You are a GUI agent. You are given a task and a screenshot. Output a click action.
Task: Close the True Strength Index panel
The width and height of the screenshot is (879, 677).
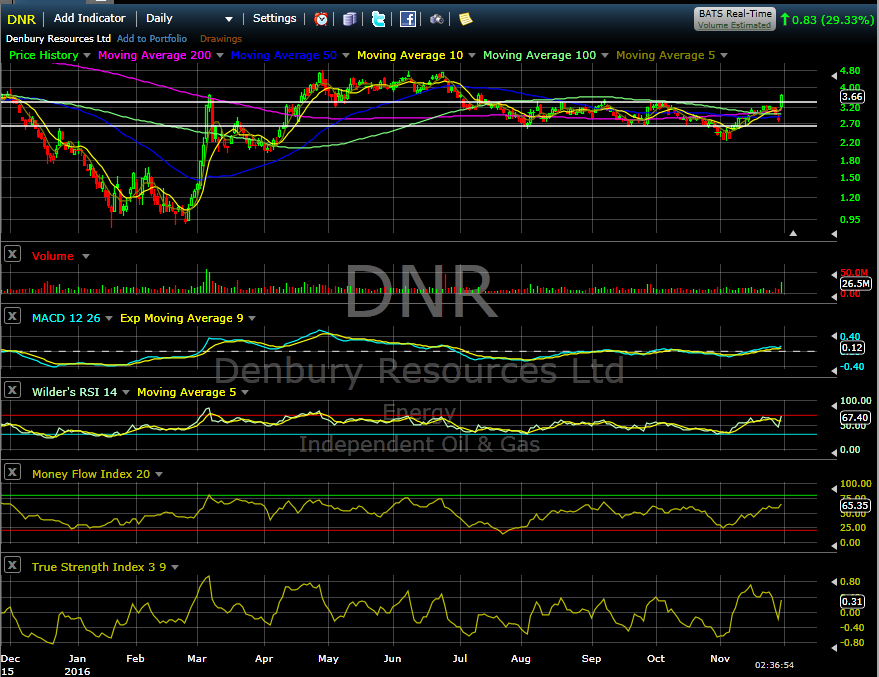pyautogui.click(x=12, y=566)
